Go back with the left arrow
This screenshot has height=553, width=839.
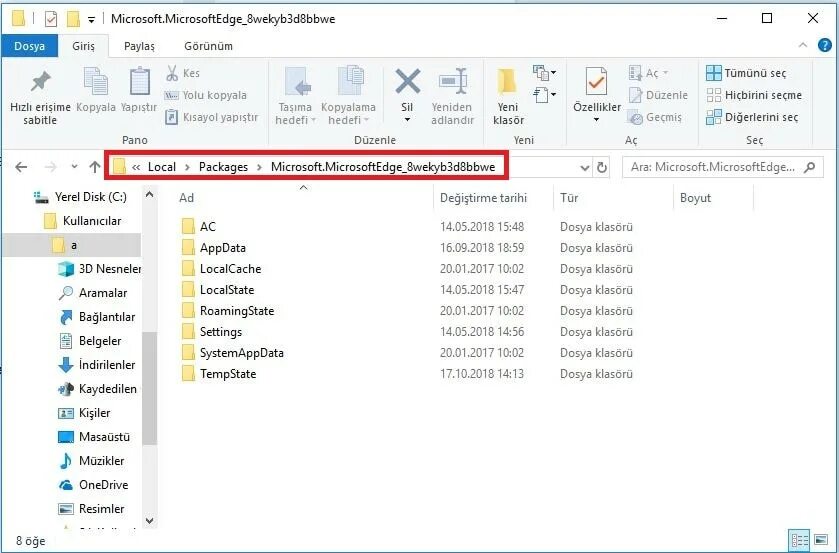tap(21, 167)
